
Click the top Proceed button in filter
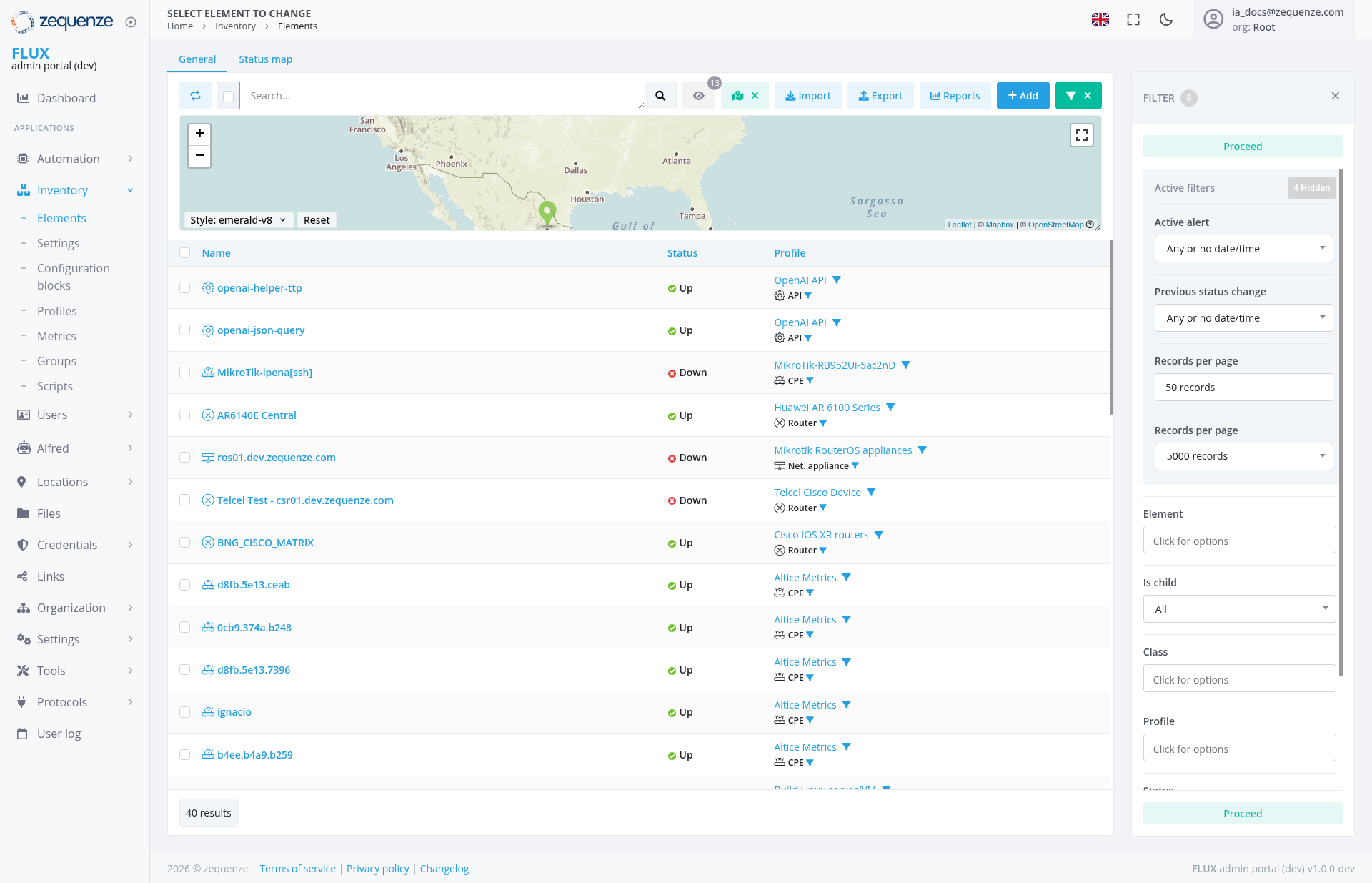tap(1243, 147)
